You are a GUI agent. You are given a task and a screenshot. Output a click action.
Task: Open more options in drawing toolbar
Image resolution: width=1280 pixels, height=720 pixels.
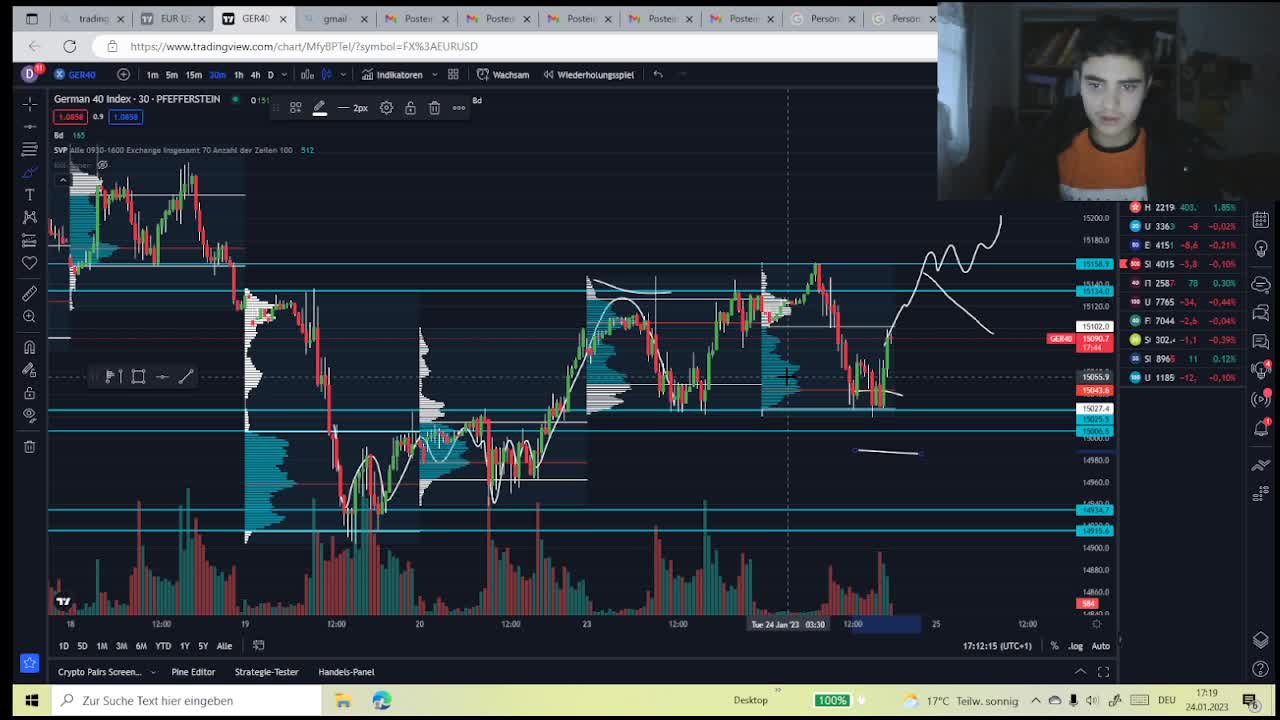[459, 108]
